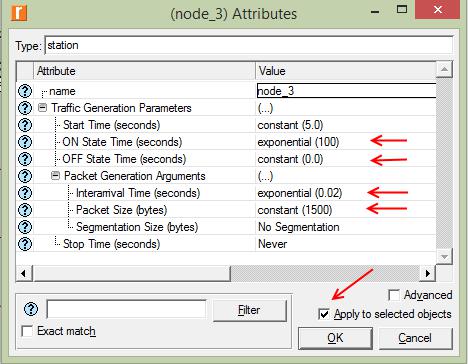Click the name attribute label
Image resolution: width=468 pixels, height=364 pixels.
coord(62,91)
